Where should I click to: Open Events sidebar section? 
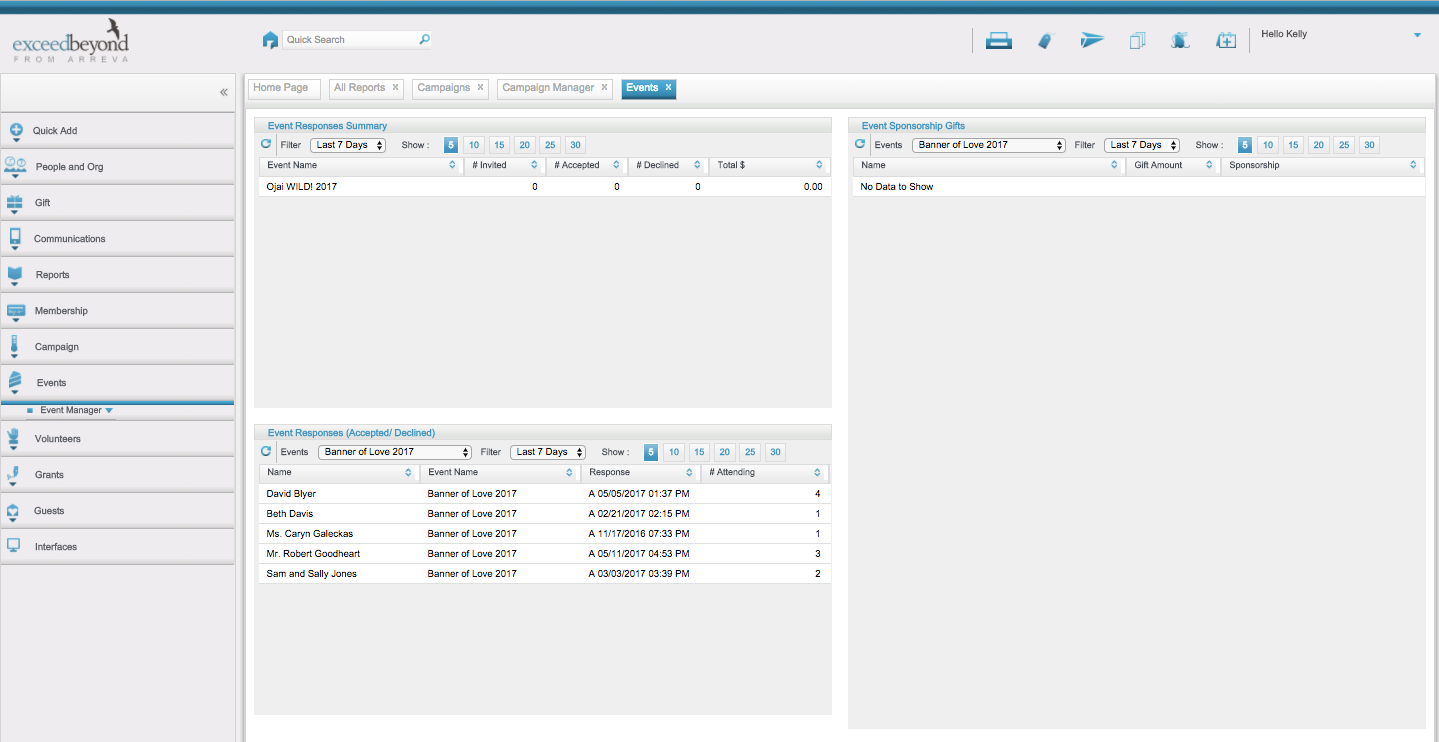coord(117,383)
